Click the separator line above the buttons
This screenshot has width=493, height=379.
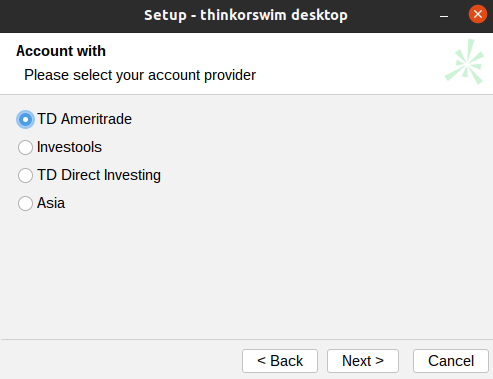click(x=246, y=340)
